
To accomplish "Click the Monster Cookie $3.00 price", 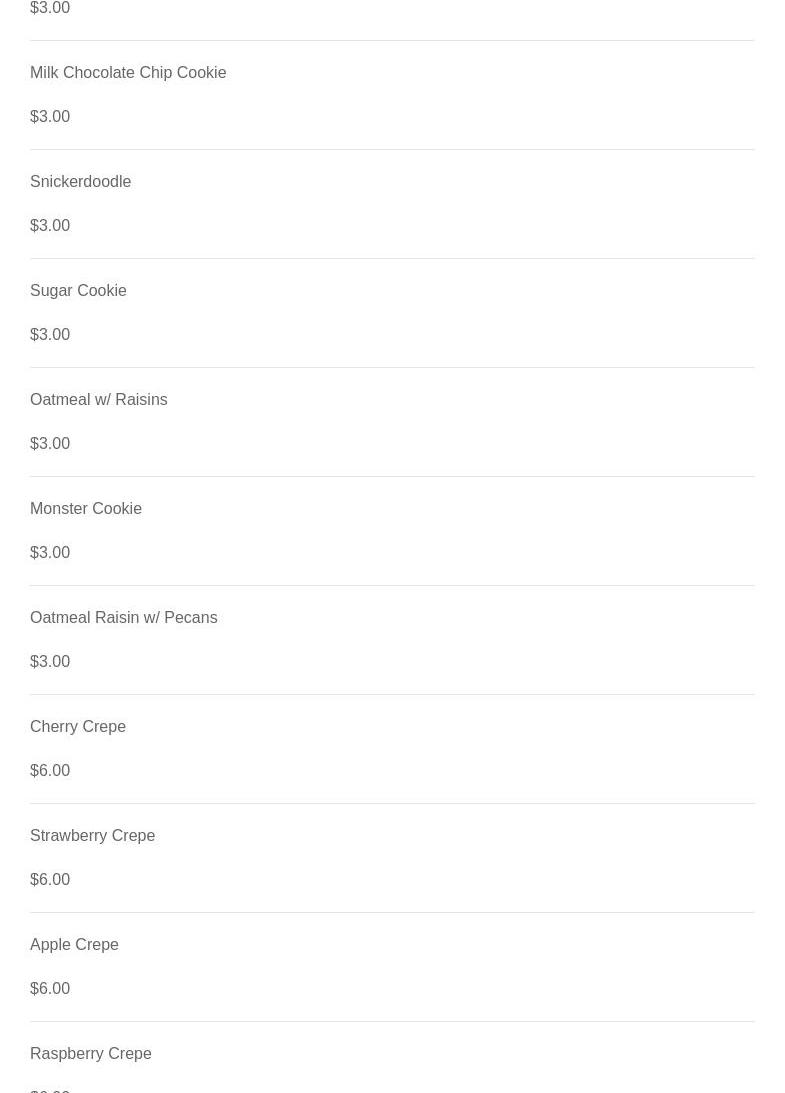I will click(50, 553).
